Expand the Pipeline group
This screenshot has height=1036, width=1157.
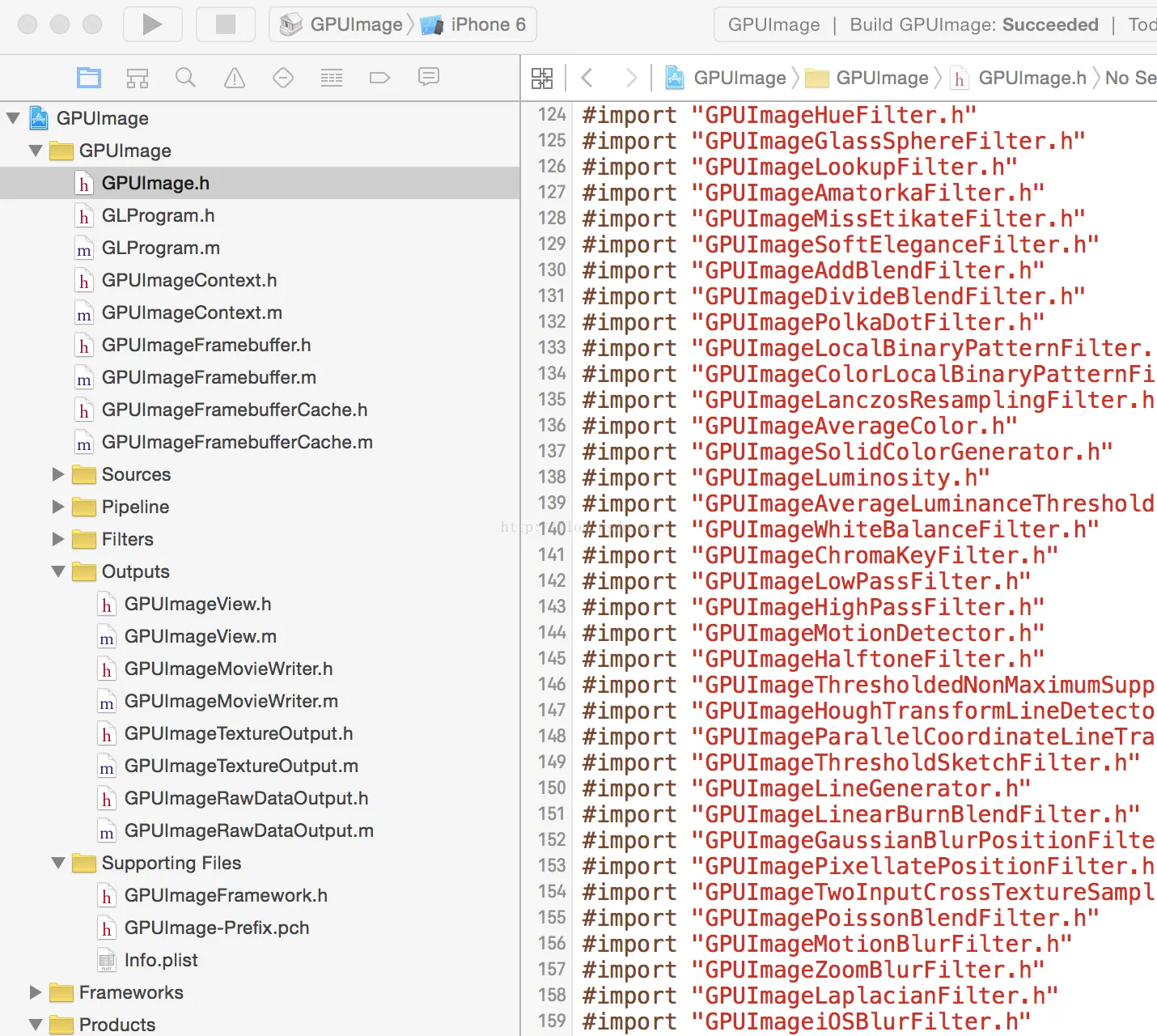coord(58,507)
